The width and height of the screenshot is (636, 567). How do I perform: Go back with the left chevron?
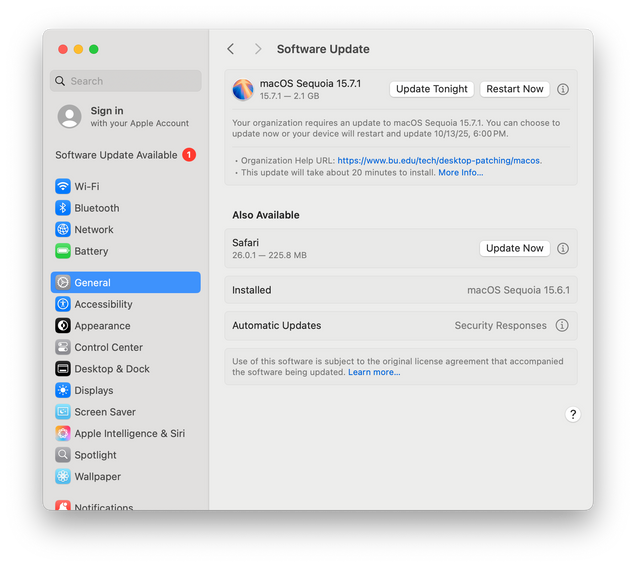click(231, 49)
